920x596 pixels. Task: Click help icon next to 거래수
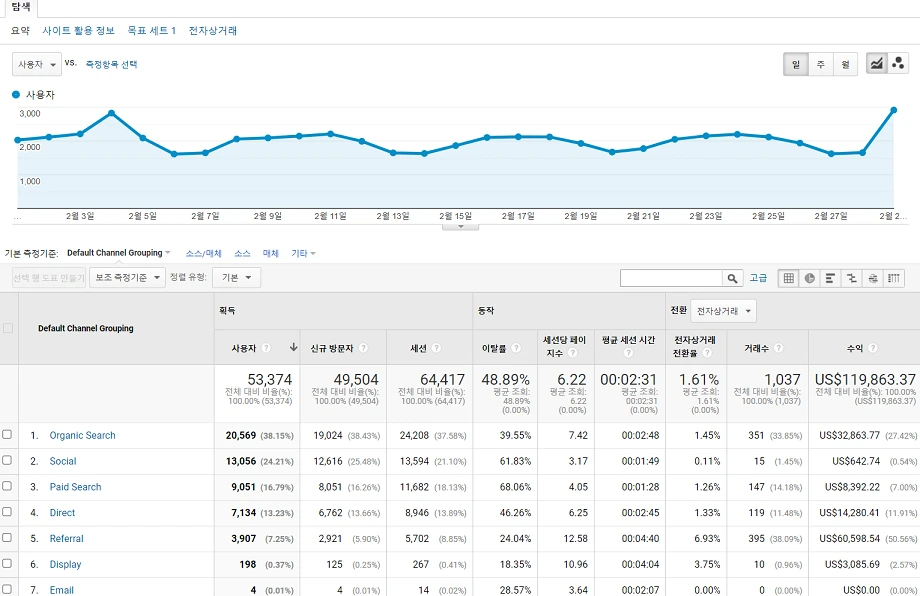779,348
